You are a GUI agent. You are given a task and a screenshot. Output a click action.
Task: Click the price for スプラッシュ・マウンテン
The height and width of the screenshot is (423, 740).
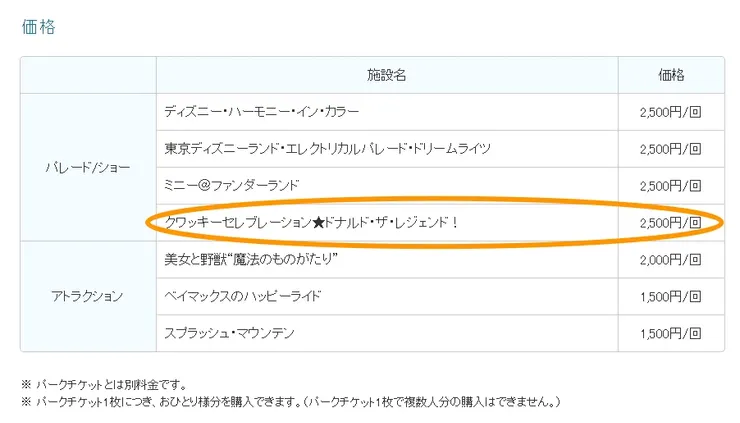(x=669, y=332)
